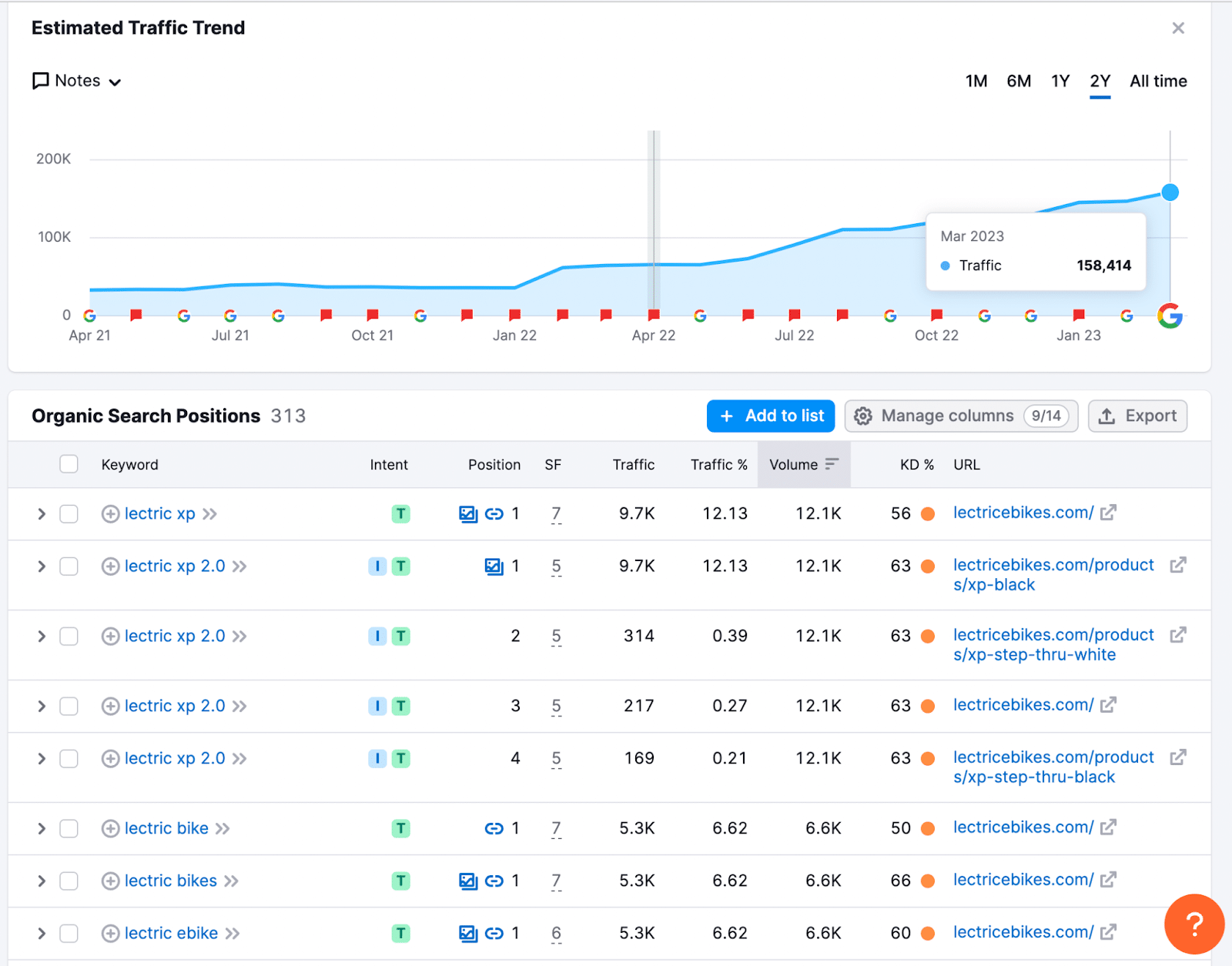The height and width of the screenshot is (966, 1232).
Task: Open external link icon for lectric xp URL
Action: [x=1108, y=513]
